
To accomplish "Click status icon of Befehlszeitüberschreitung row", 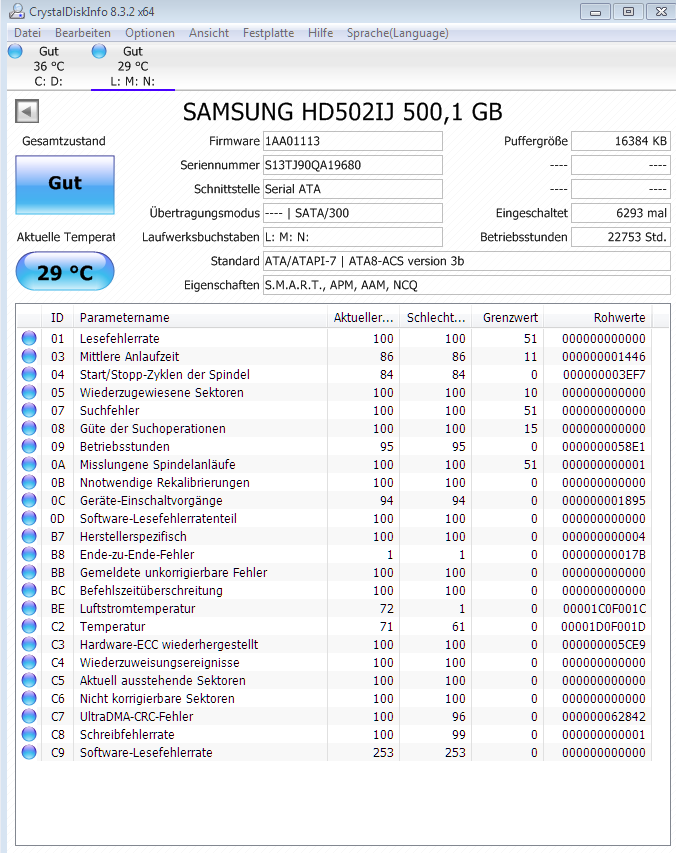I will tap(29, 590).
